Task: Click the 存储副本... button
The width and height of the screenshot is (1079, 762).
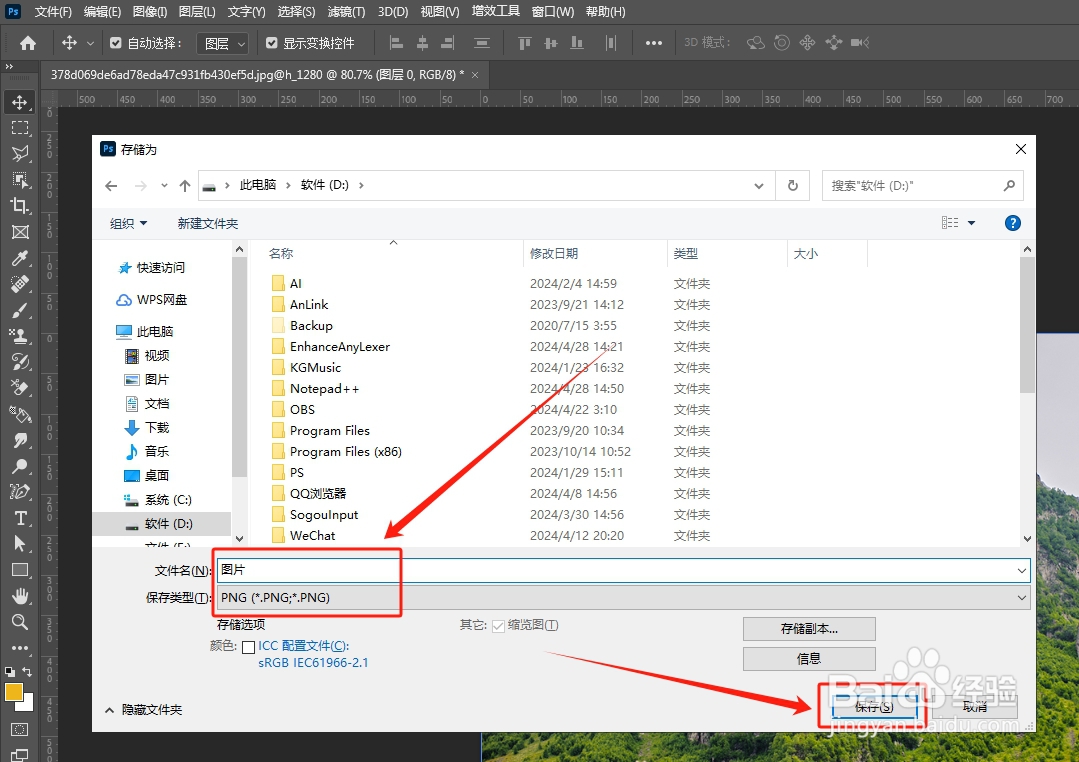Action: (809, 628)
